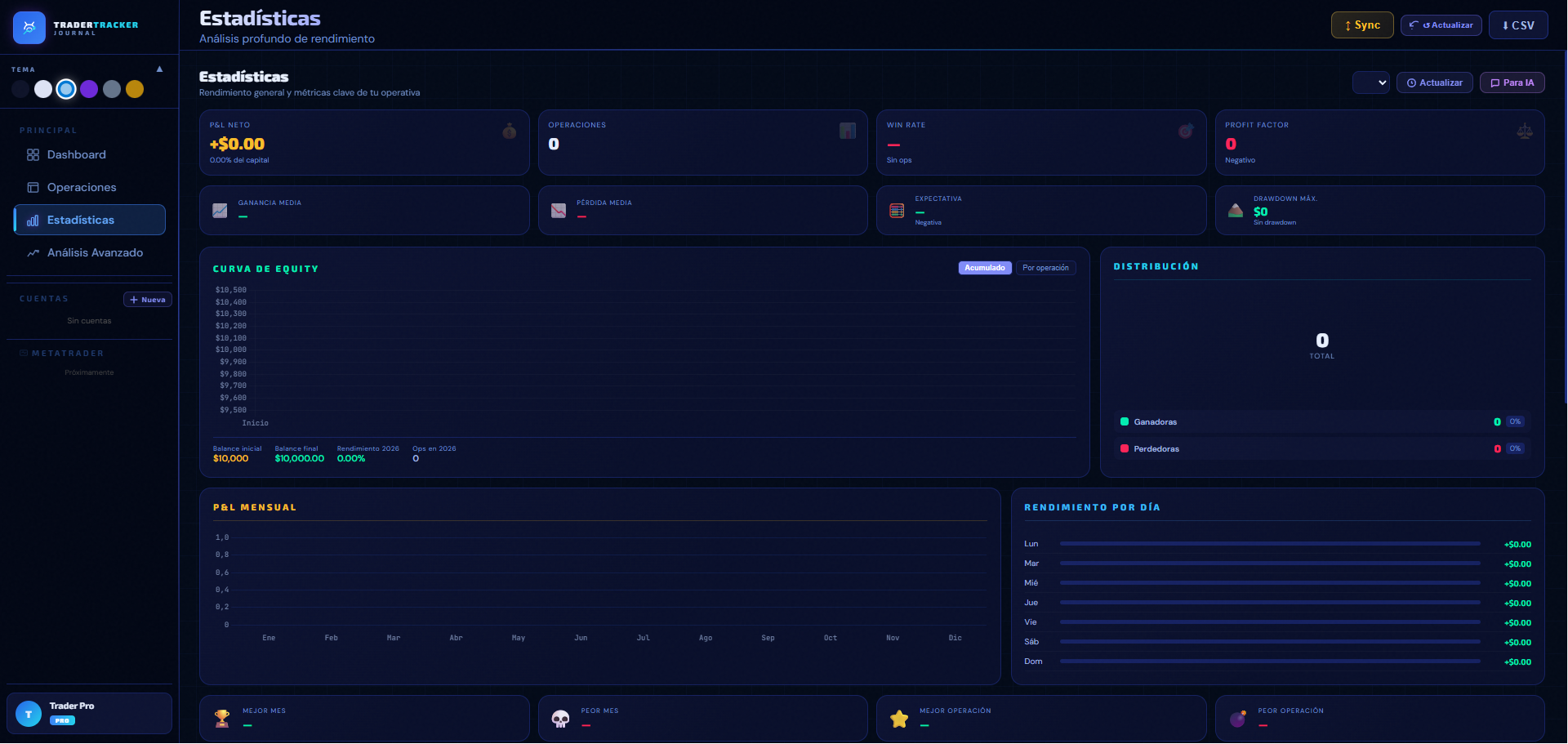Viewport: 1568px width, 744px height.
Task: Go to Operaciones page
Action: pyautogui.click(x=90, y=188)
